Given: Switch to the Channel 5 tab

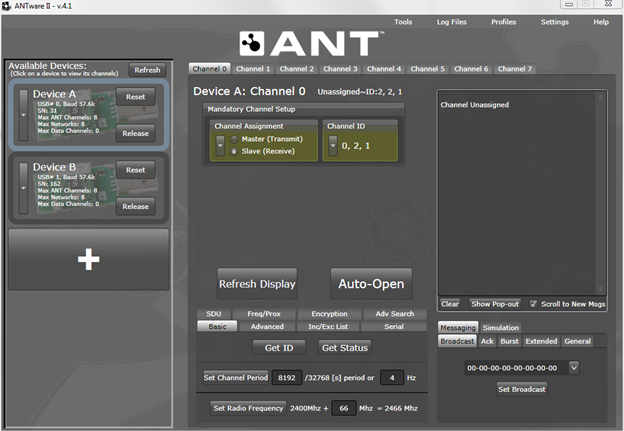Looking at the screenshot, I should click(x=428, y=69).
